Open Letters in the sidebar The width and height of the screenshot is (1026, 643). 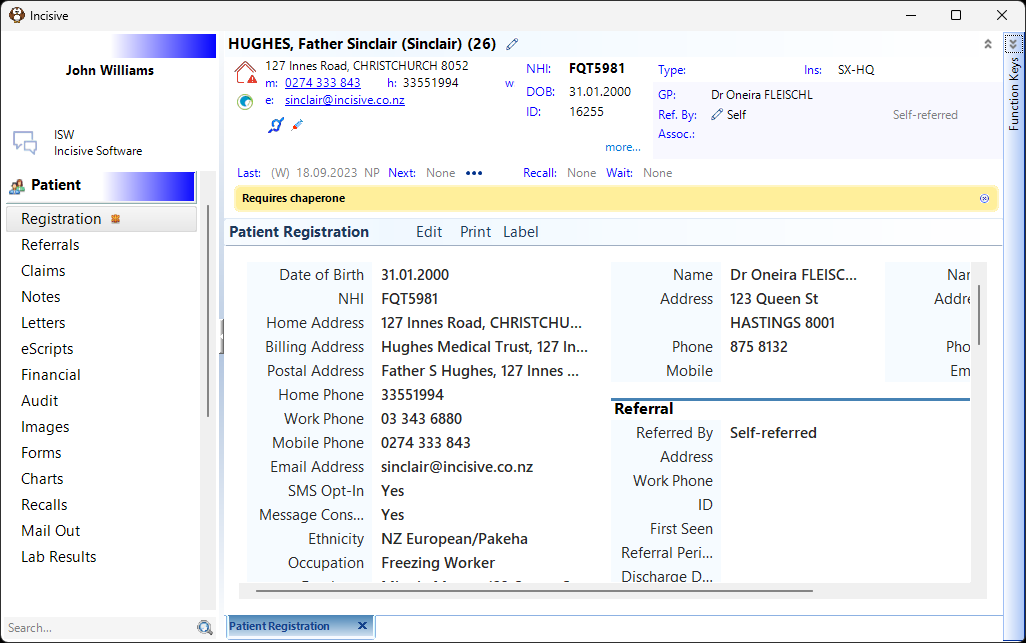click(x=43, y=323)
